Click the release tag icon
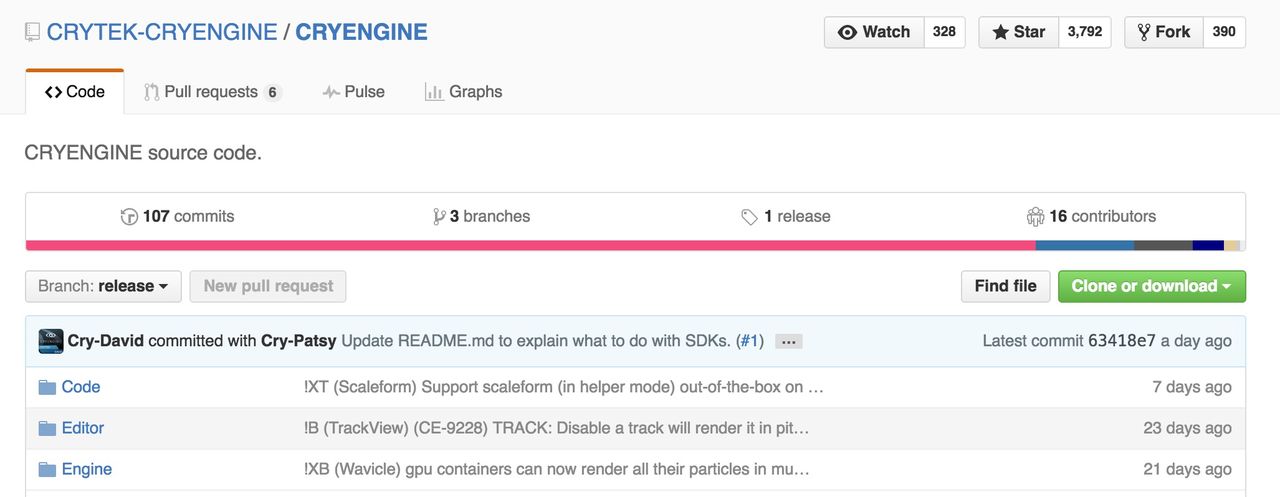 coord(749,217)
